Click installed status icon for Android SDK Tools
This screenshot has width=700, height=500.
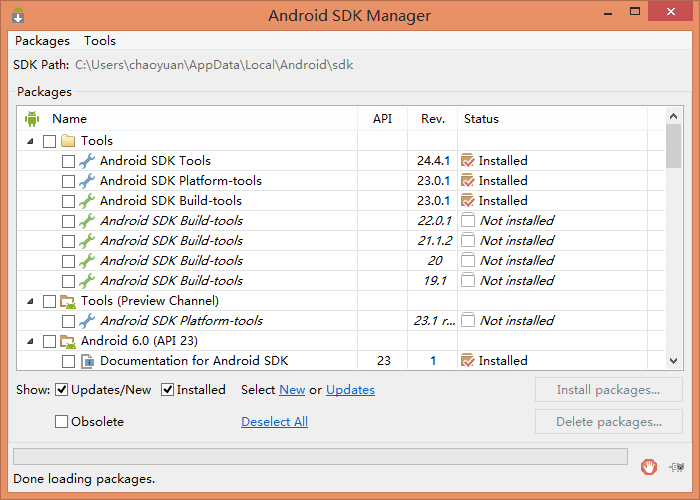point(467,160)
